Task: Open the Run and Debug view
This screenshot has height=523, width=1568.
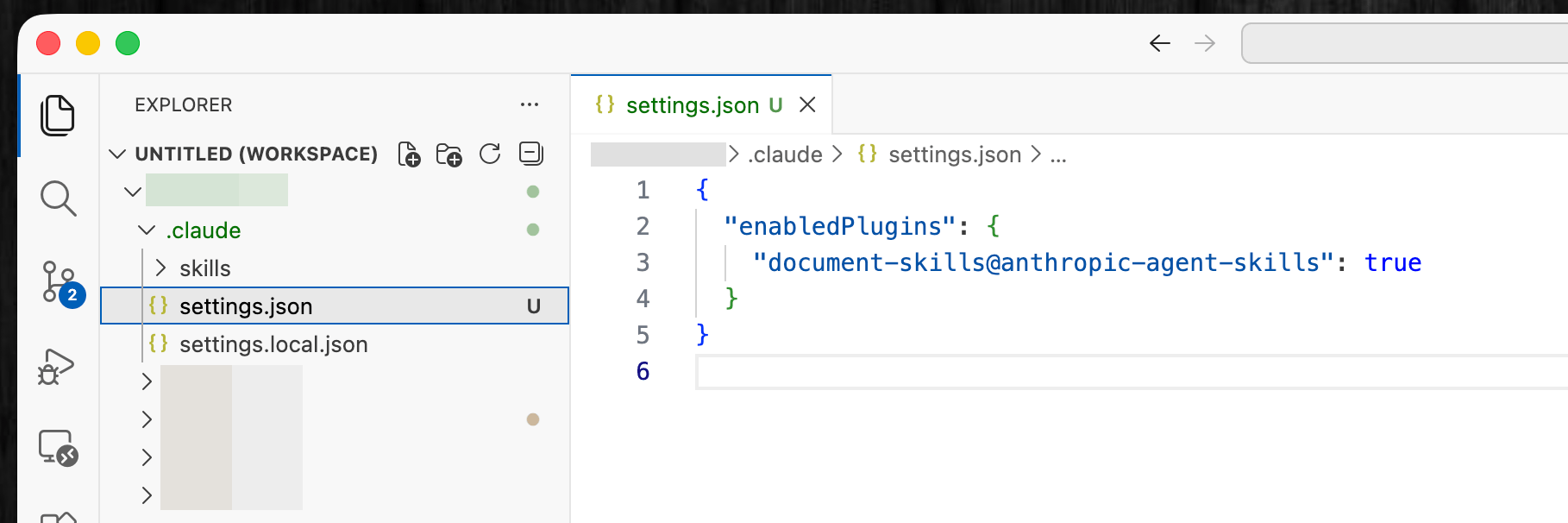Action: click(57, 367)
